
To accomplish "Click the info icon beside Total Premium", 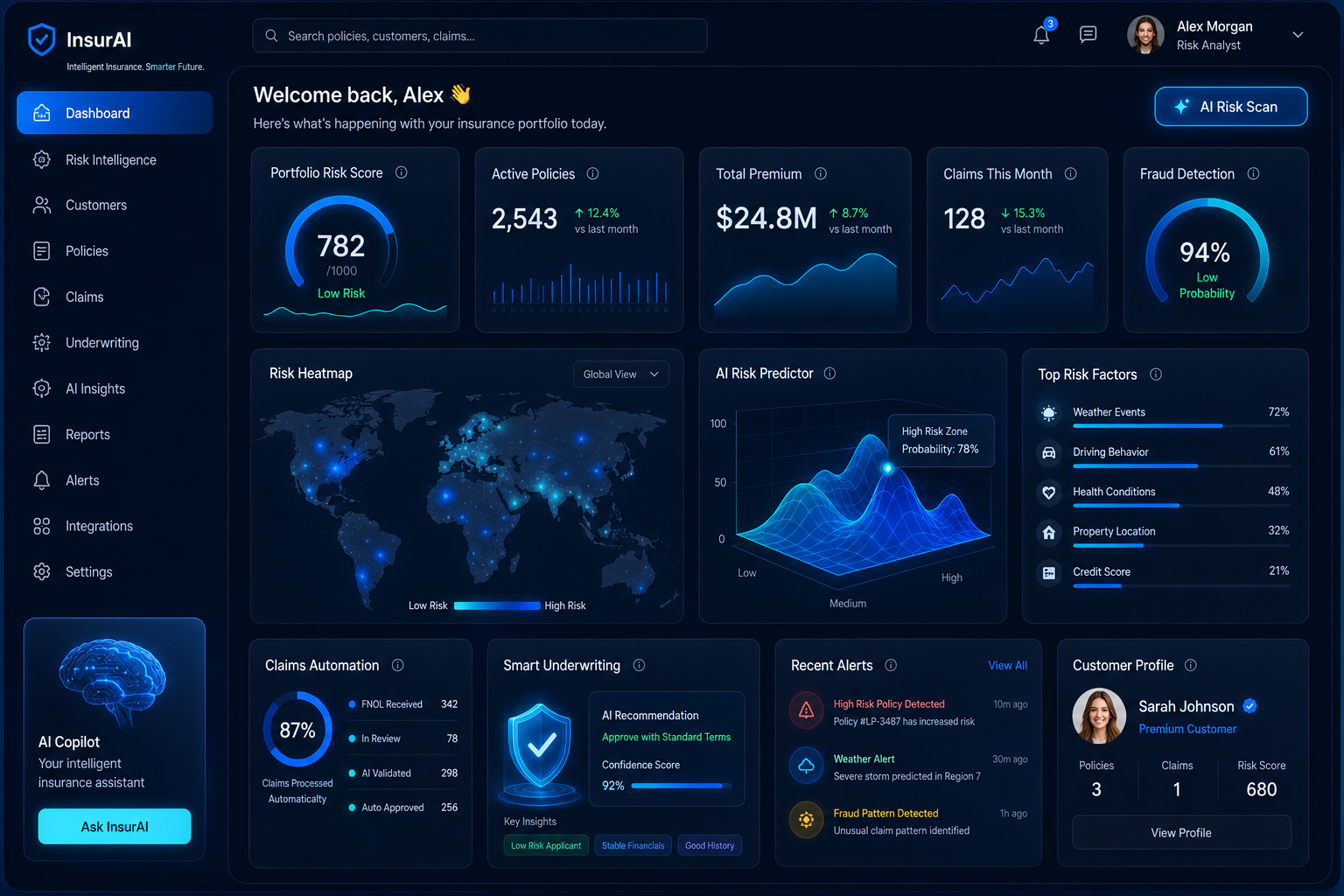I will 821,173.
